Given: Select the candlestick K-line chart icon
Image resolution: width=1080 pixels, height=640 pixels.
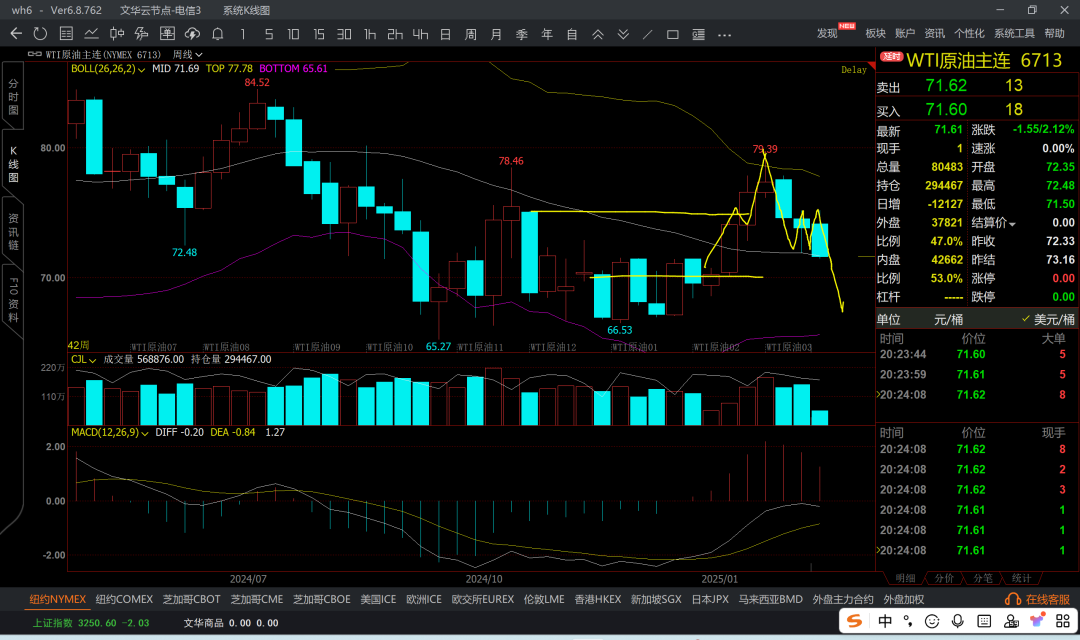Looking at the screenshot, I should point(116,34).
